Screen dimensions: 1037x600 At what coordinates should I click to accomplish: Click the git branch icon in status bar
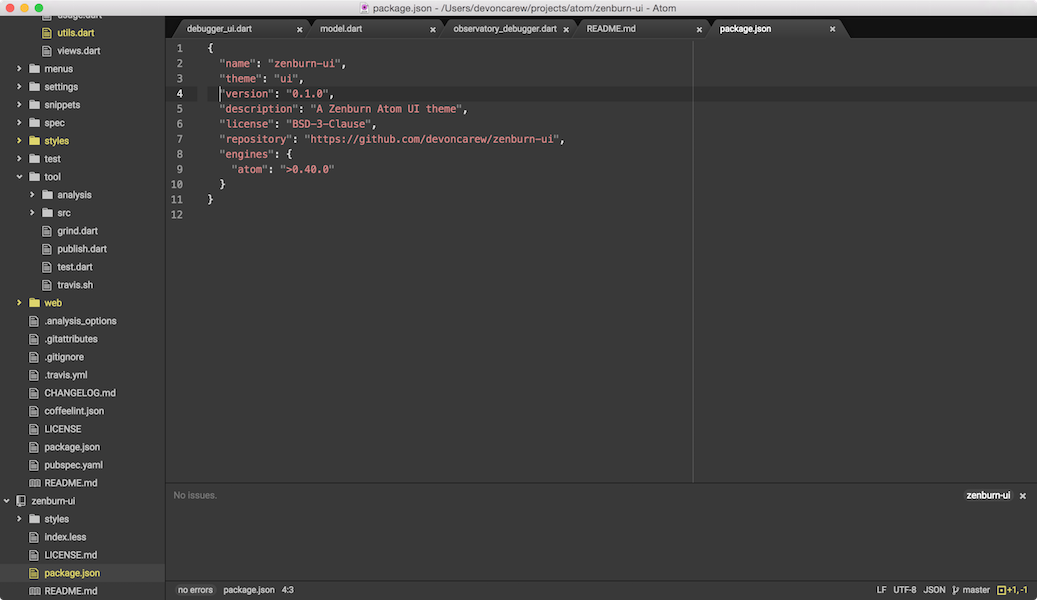pos(956,590)
